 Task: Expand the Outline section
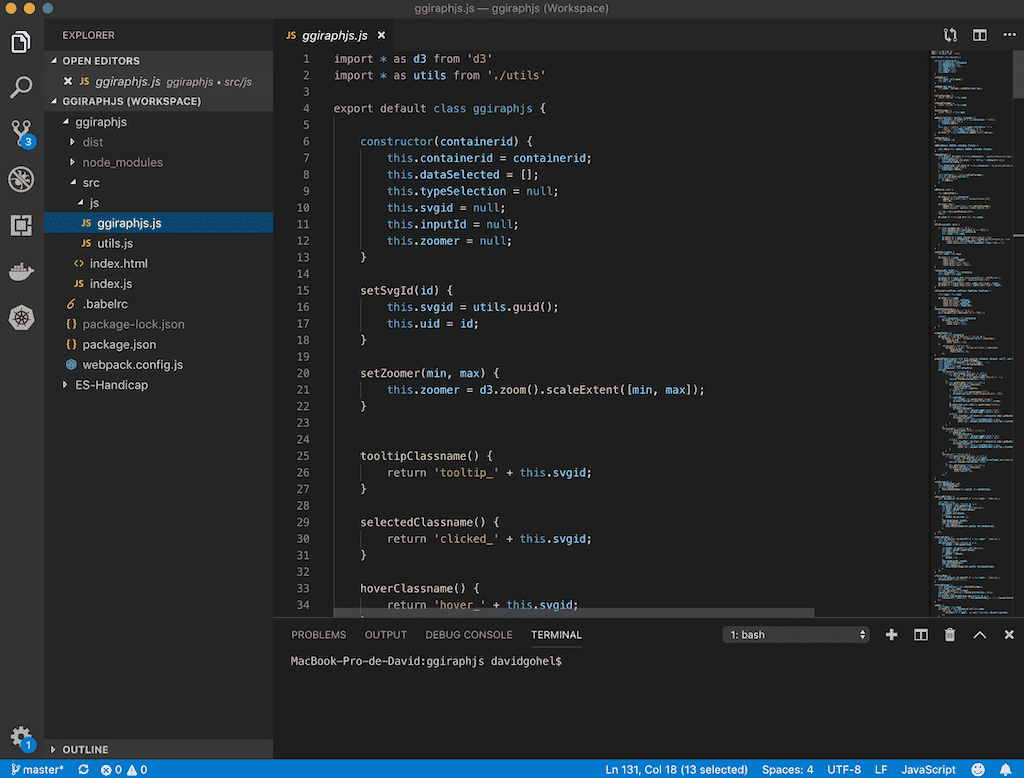point(54,749)
